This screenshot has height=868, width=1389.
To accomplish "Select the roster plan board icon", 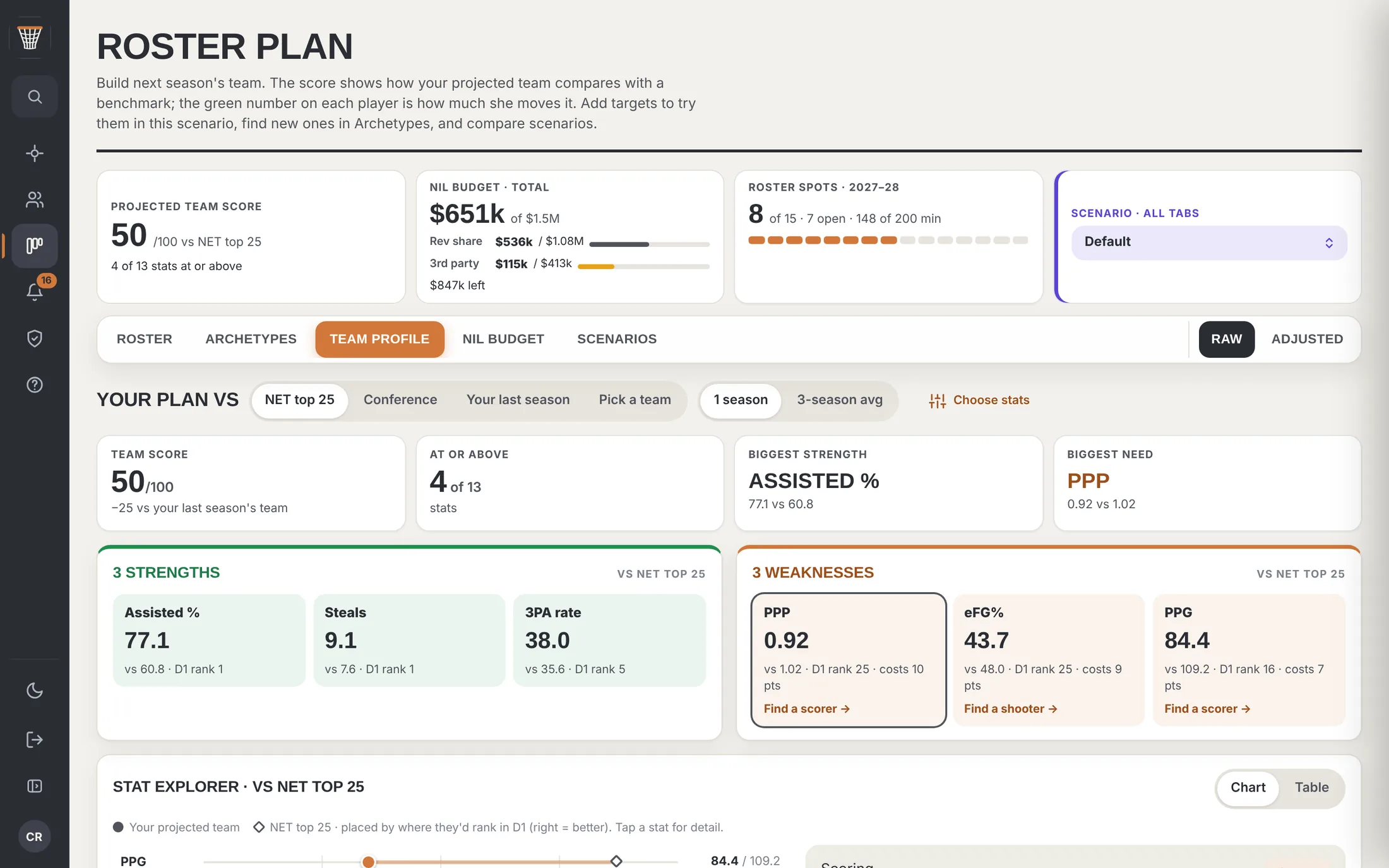I will tap(35, 246).
